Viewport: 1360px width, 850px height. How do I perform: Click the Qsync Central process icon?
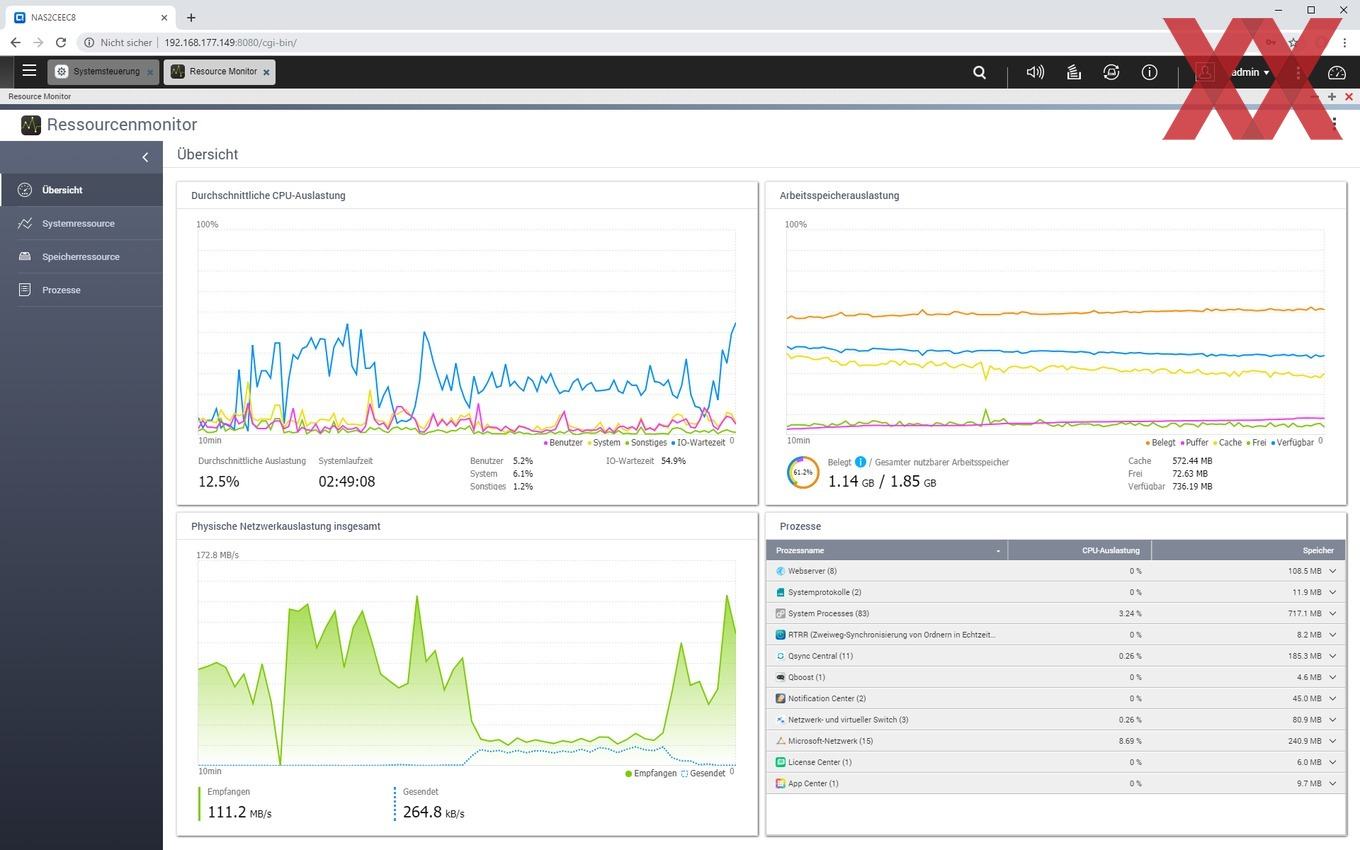(x=781, y=656)
